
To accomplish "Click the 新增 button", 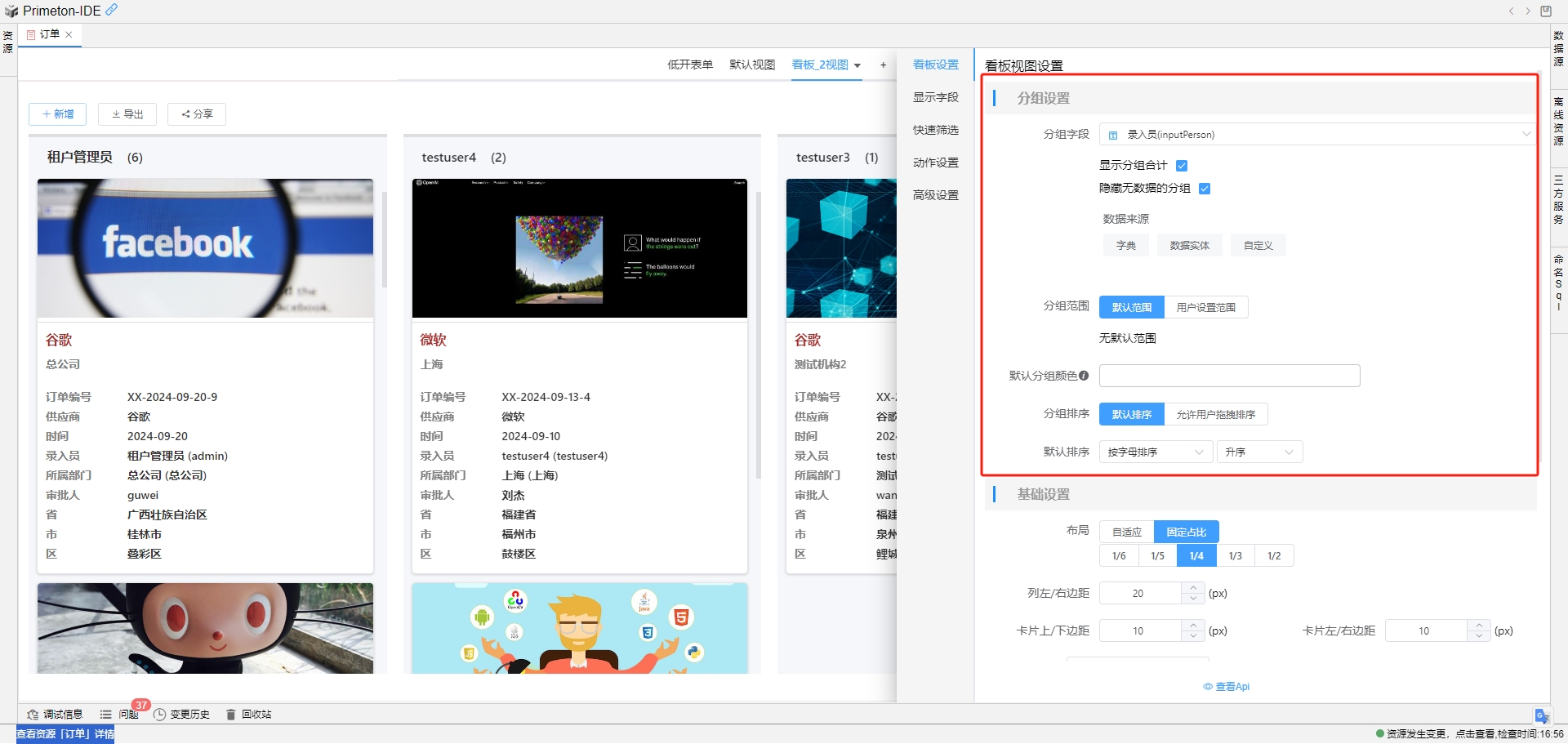I will pos(58,114).
